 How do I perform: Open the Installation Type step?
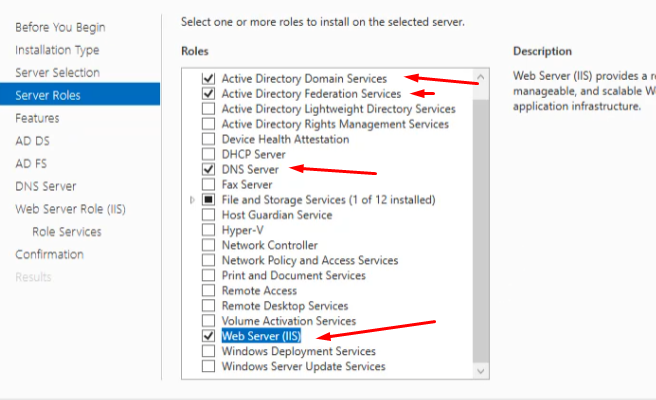pos(57,50)
